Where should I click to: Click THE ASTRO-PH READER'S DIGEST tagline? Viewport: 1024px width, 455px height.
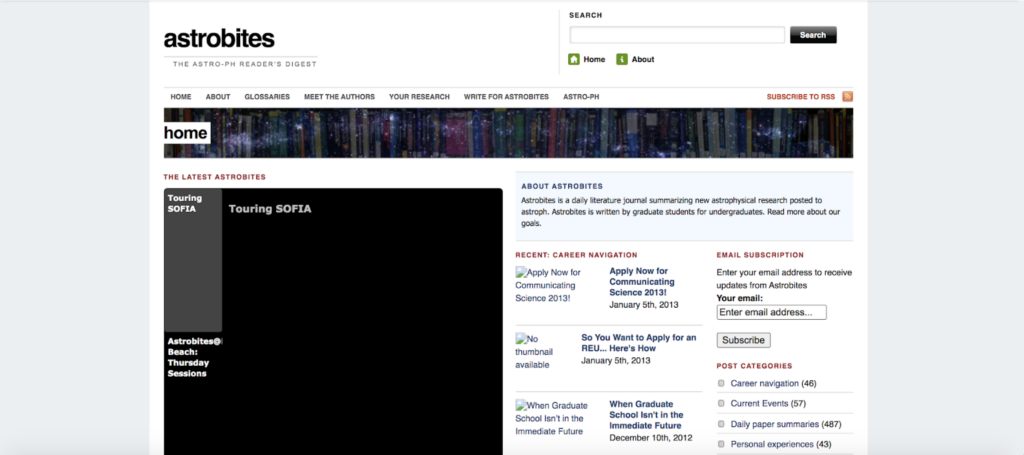(245, 64)
